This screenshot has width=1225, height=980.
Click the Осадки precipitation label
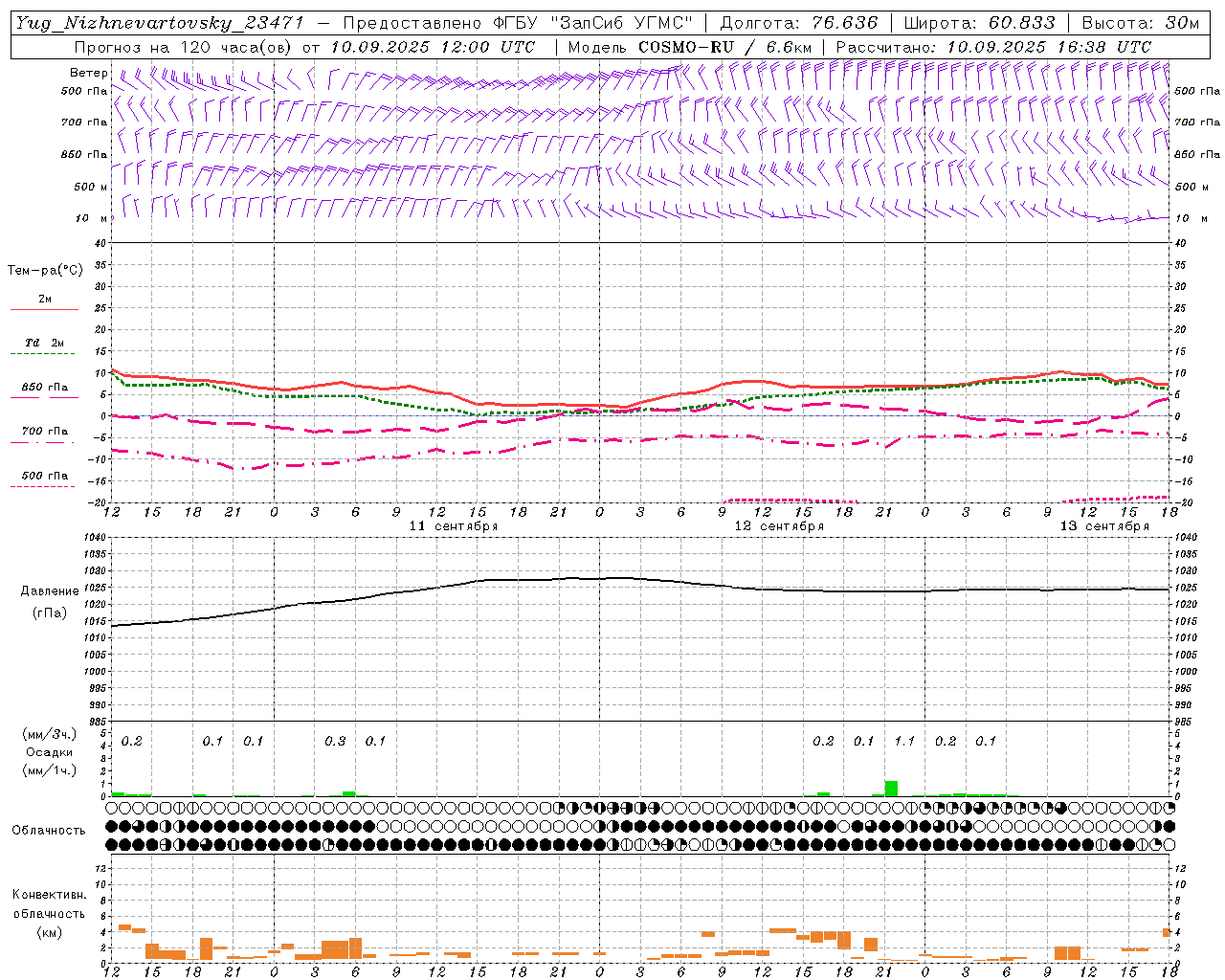49,752
